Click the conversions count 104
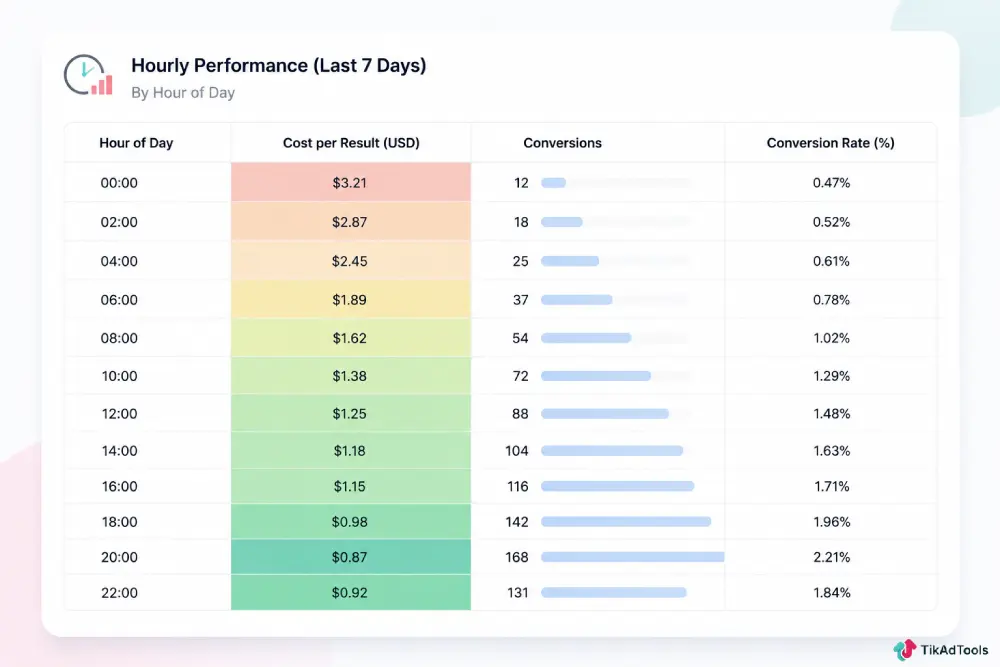This screenshot has height=667, width=1000. [517, 451]
